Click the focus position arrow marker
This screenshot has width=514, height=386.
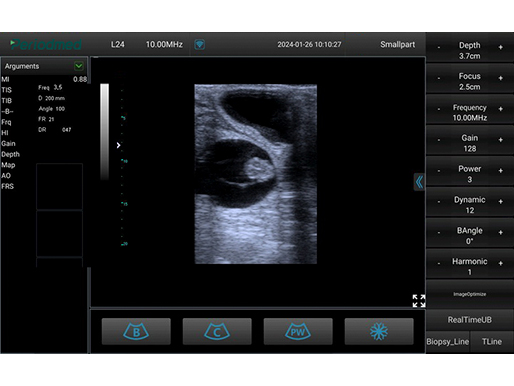[118, 145]
